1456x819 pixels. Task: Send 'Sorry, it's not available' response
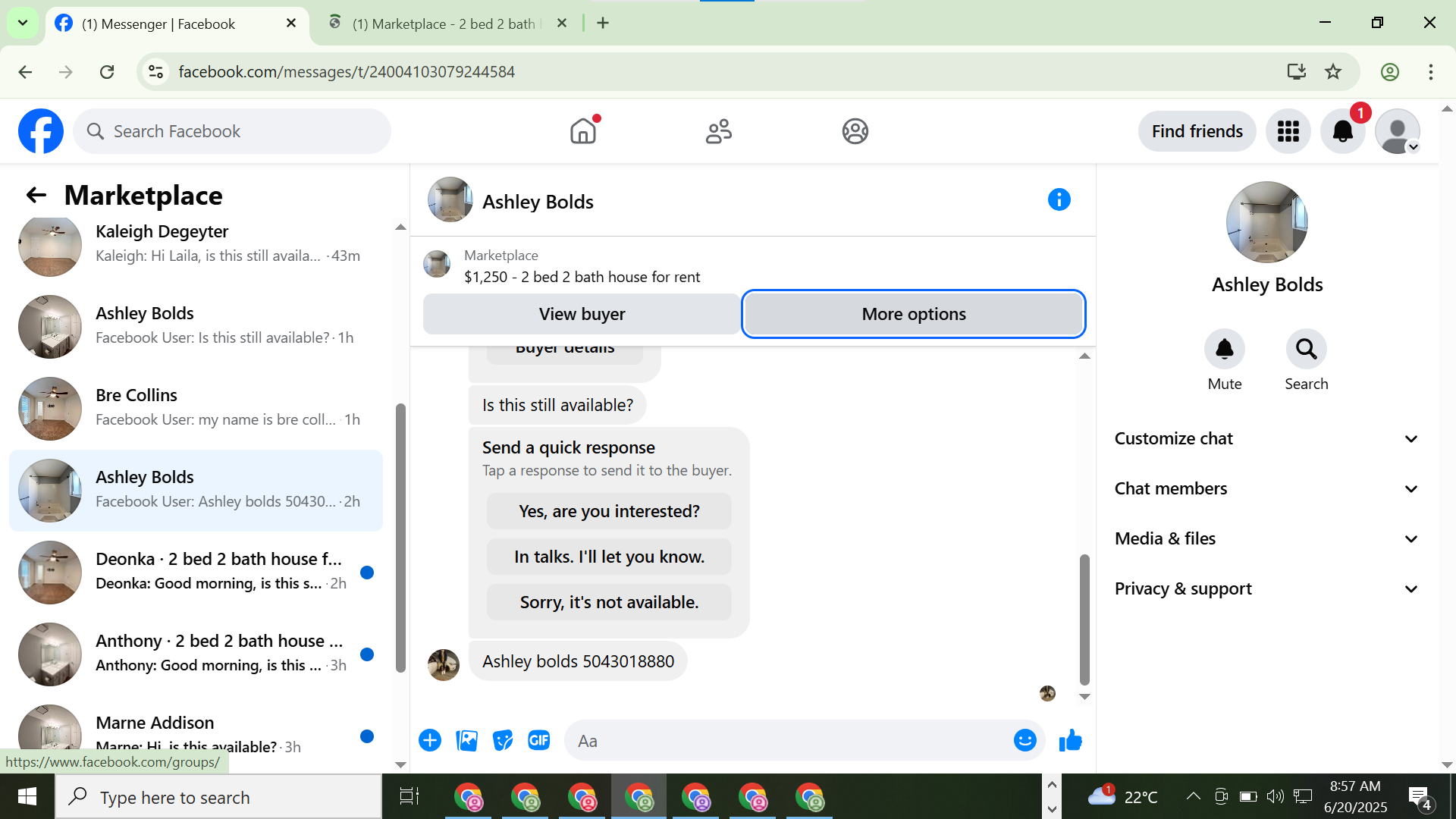(x=609, y=602)
